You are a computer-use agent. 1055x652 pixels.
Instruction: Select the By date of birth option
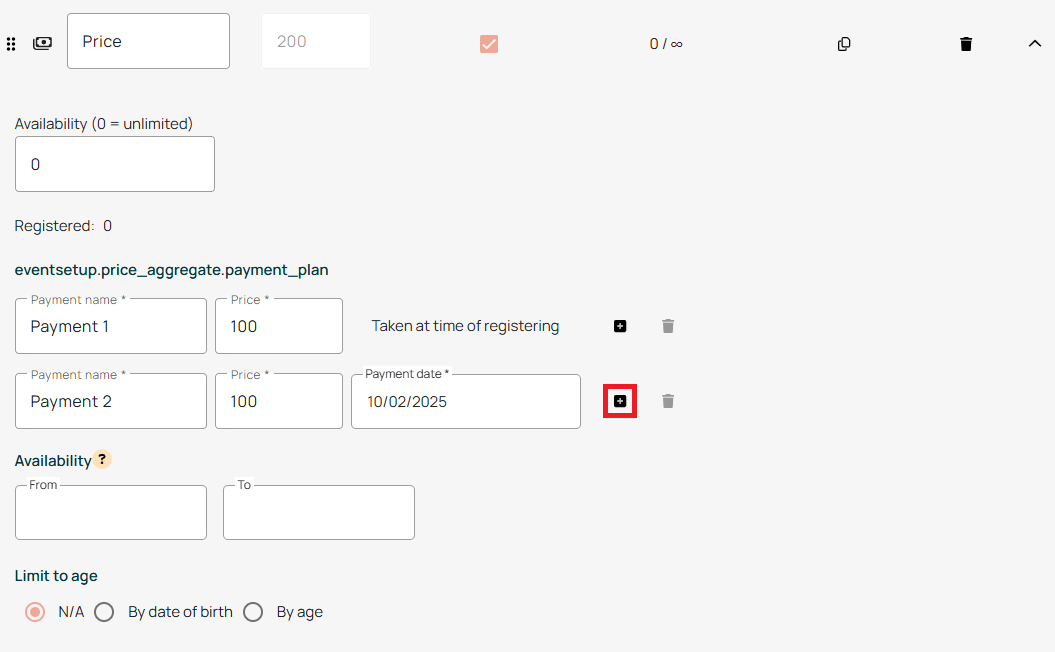[104, 612]
